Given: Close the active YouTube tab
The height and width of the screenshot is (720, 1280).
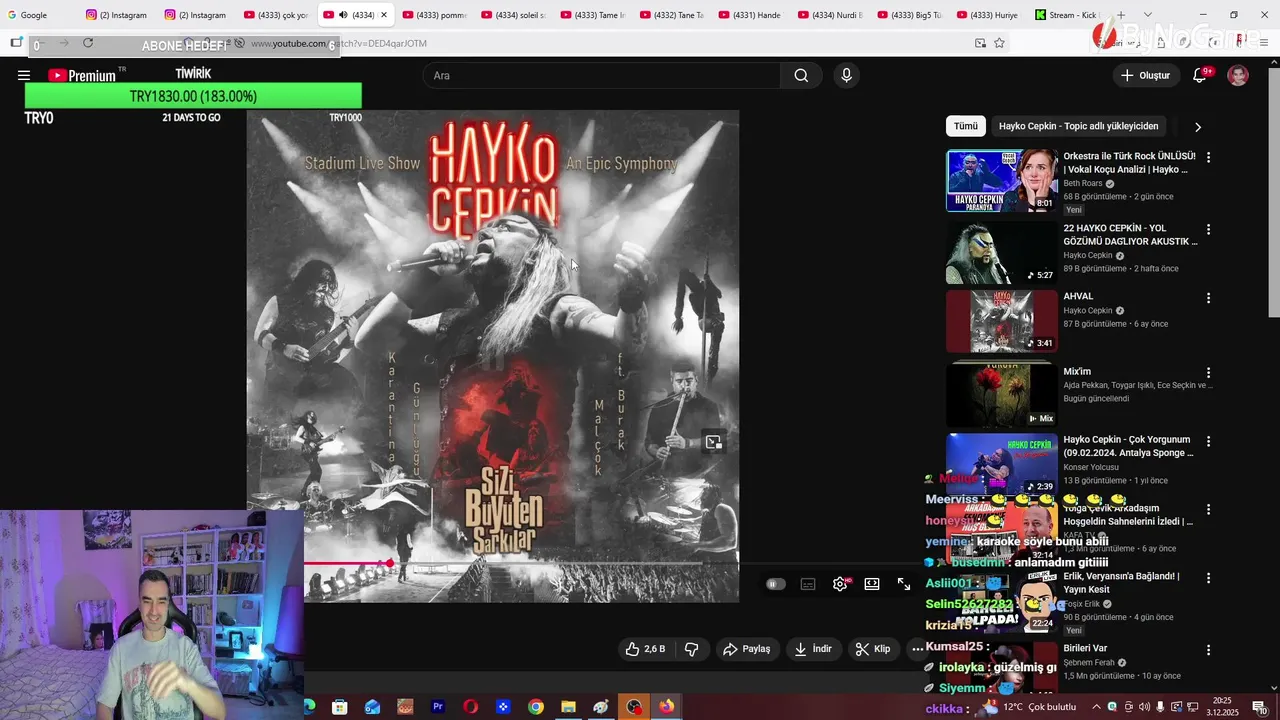Looking at the screenshot, I should [383, 15].
